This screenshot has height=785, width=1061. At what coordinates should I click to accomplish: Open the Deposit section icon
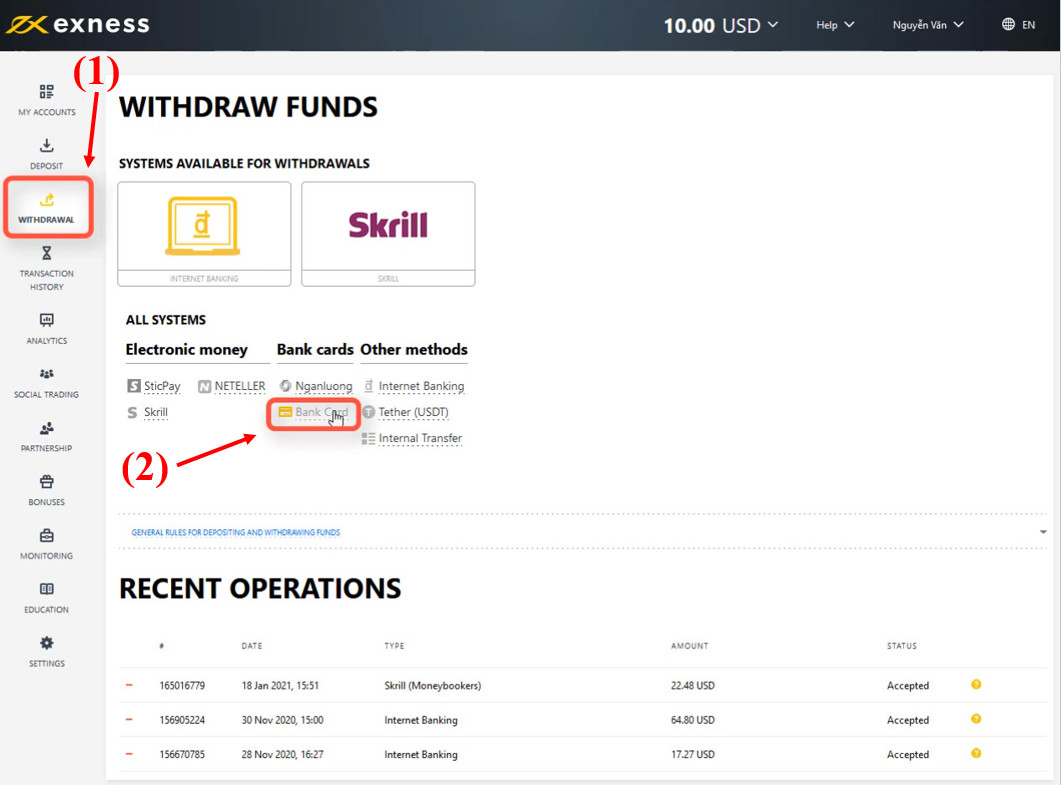click(x=46, y=145)
